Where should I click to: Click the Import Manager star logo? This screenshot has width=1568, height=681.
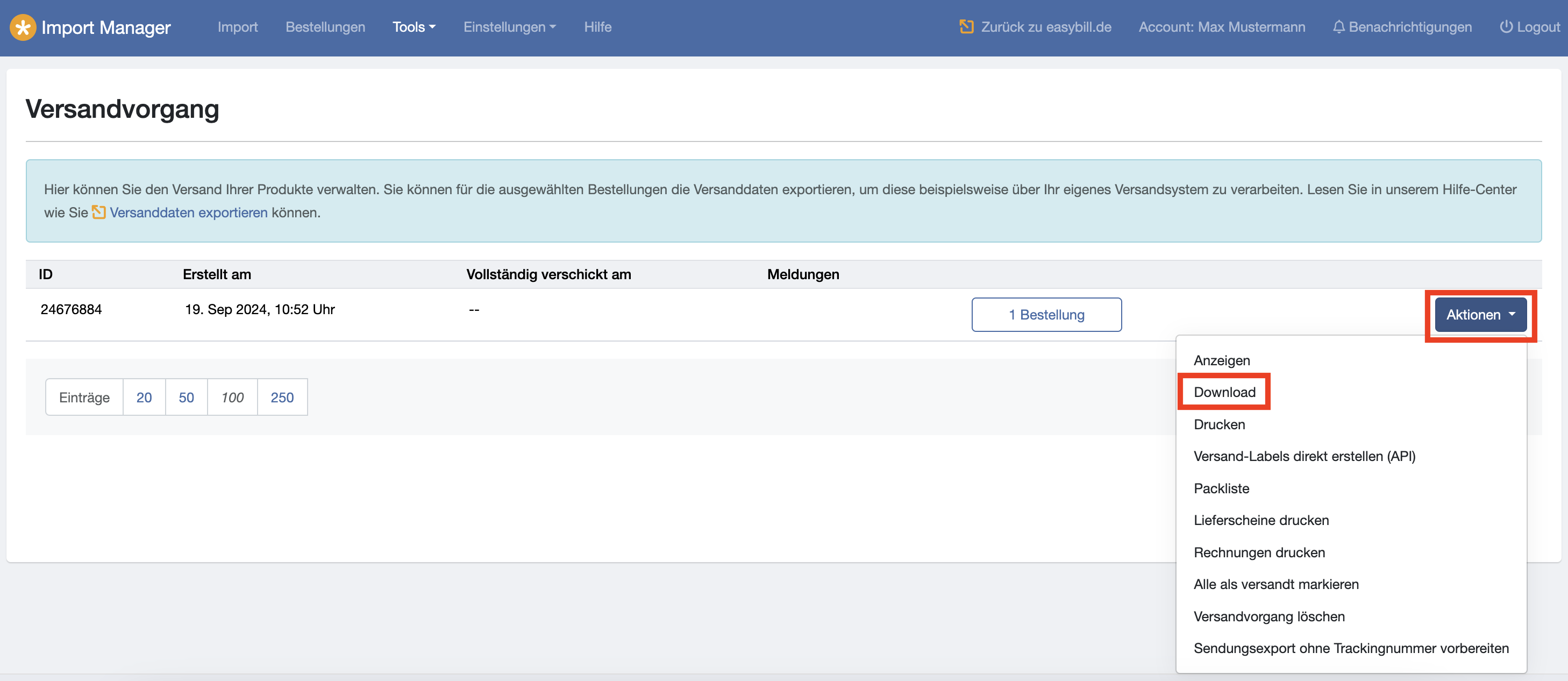23,27
